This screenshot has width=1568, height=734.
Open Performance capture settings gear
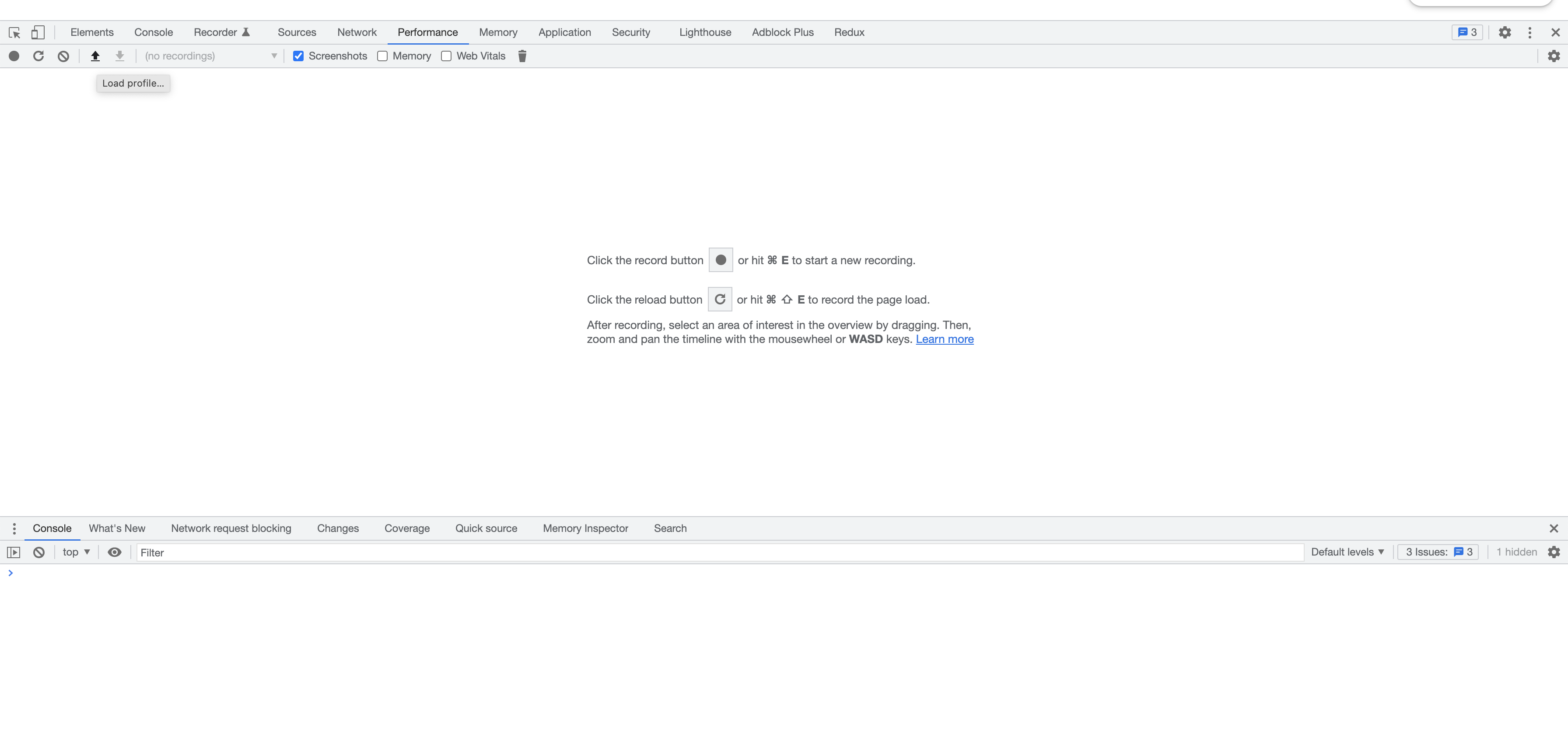point(1554,56)
